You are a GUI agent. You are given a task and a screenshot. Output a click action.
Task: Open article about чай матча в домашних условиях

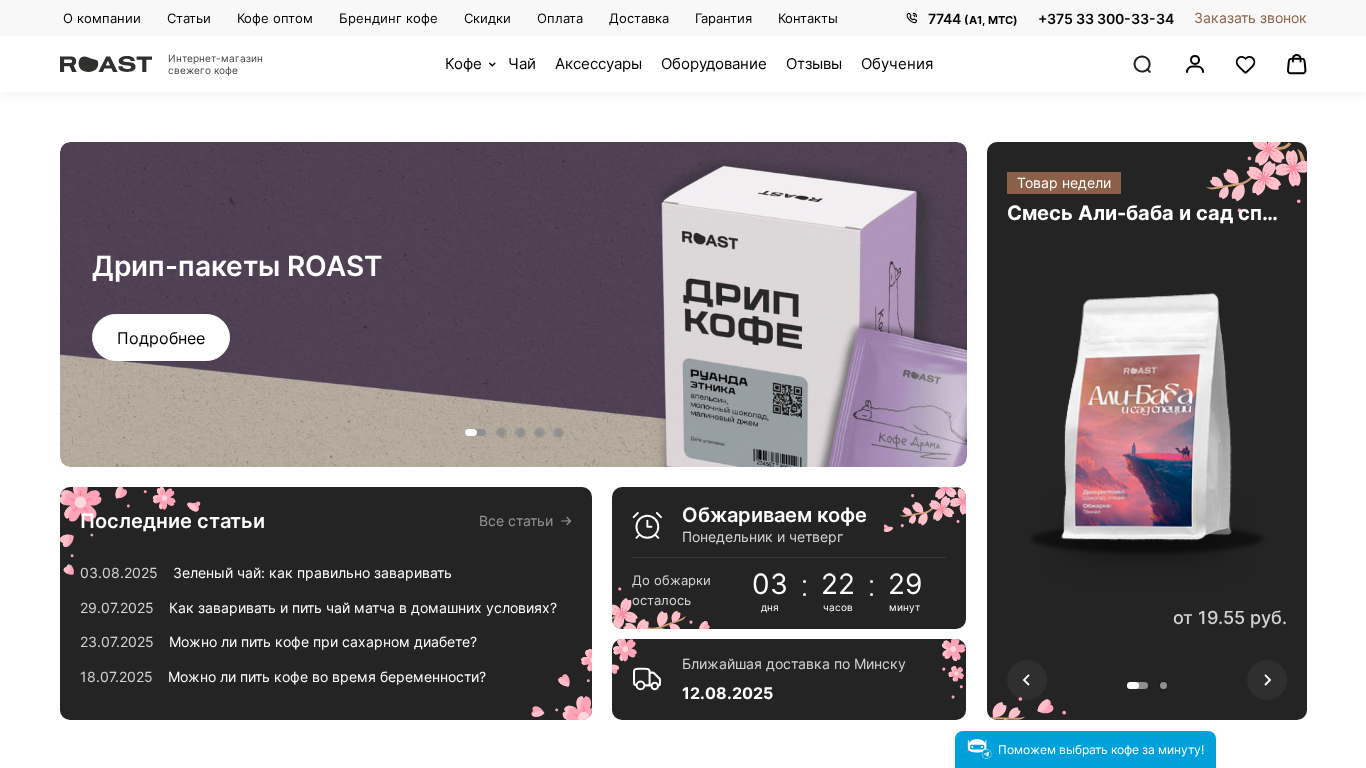[363, 608]
